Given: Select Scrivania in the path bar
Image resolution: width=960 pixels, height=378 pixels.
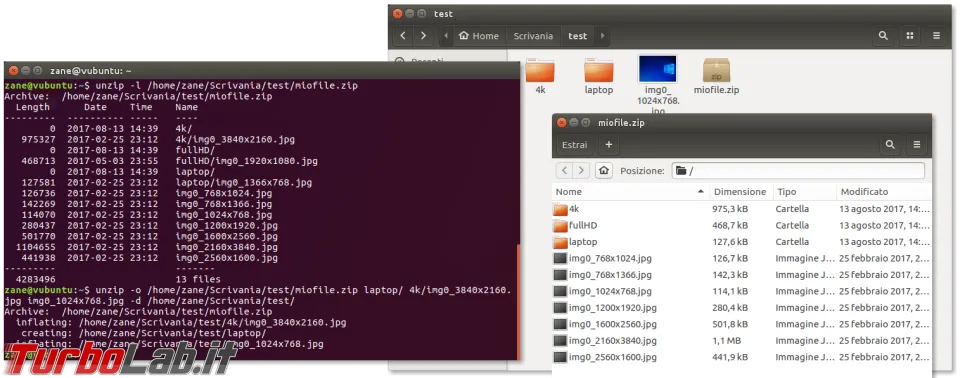Looking at the screenshot, I should click(x=533, y=36).
